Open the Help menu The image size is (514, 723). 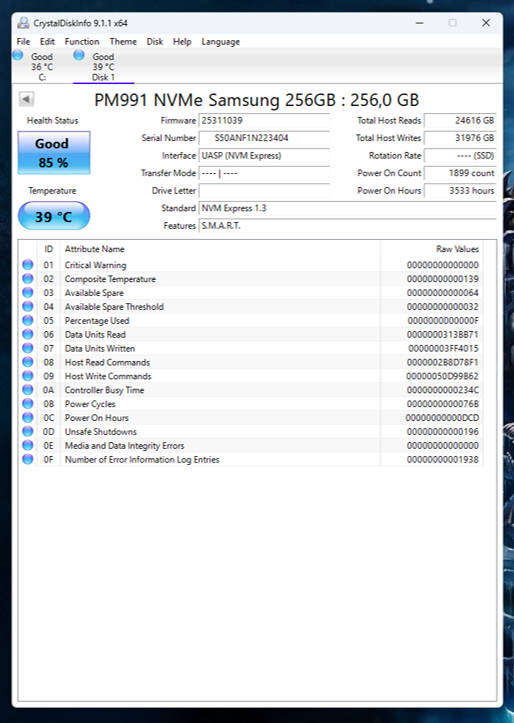coord(182,41)
